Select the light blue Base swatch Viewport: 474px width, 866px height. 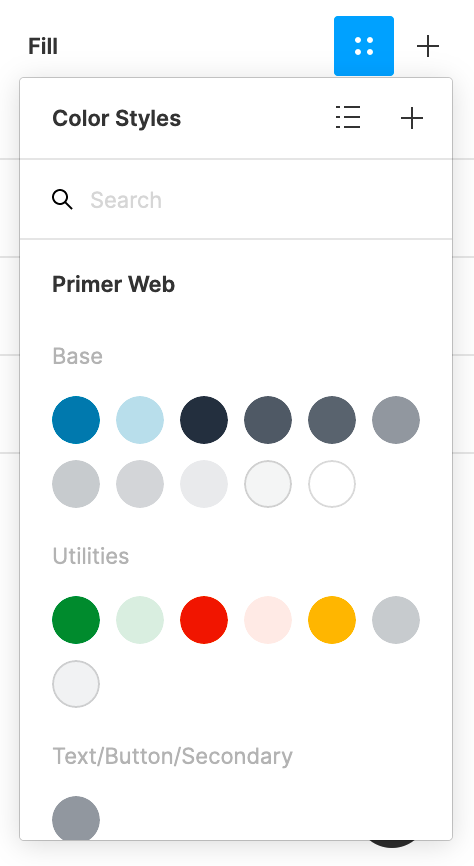coord(140,420)
